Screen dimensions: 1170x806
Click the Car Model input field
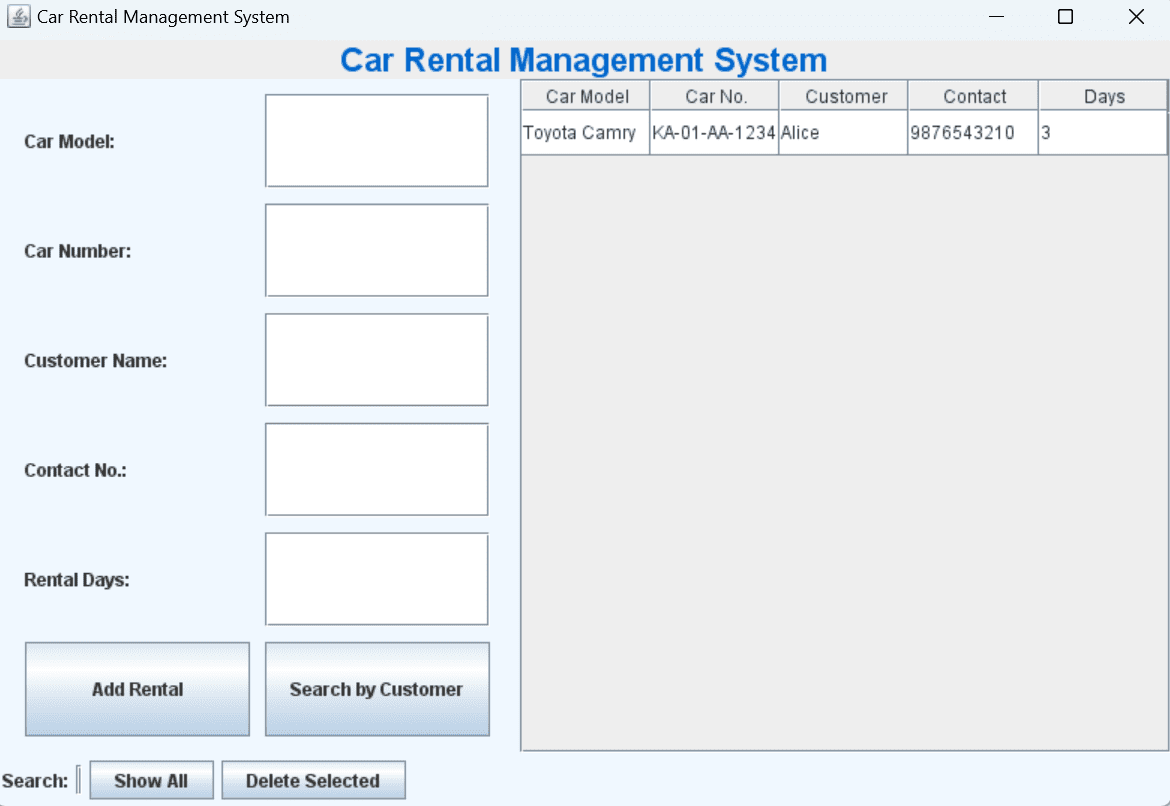point(376,140)
